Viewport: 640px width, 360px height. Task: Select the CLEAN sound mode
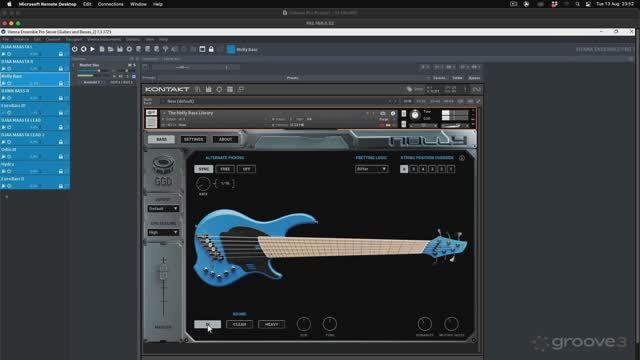point(240,324)
